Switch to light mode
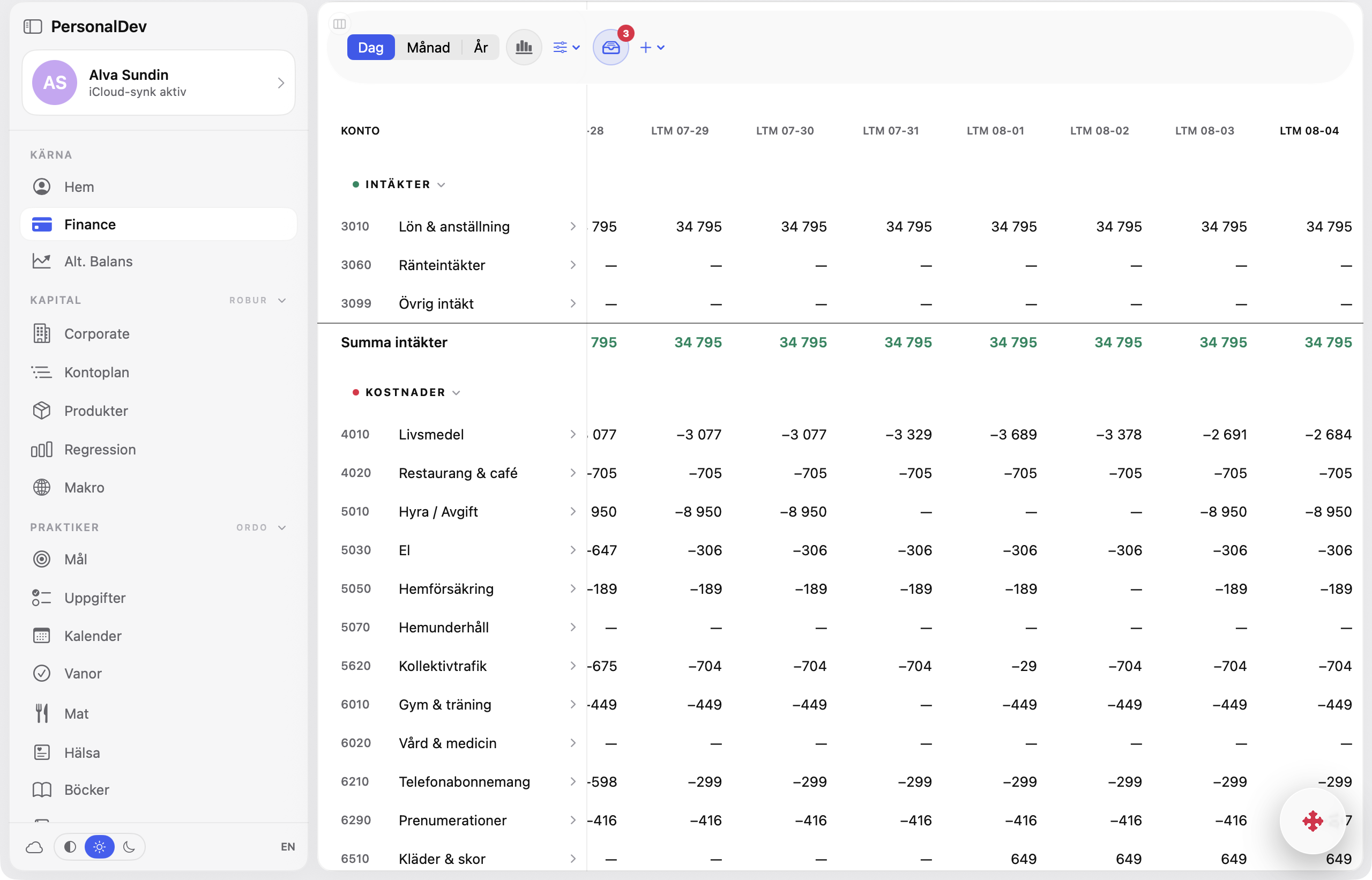The height and width of the screenshot is (880, 1372). click(100, 846)
